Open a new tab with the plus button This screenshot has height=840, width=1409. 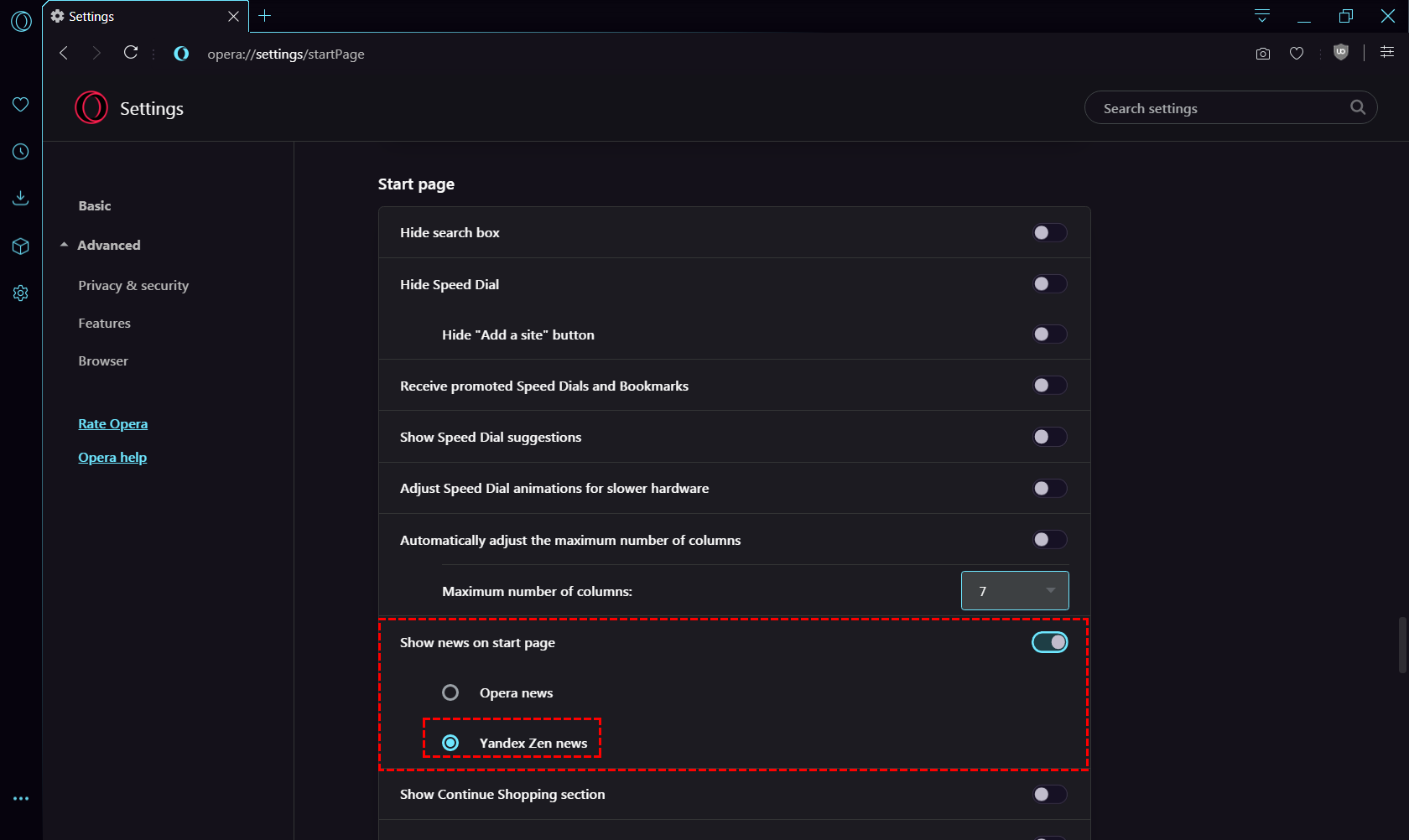[x=265, y=16]
